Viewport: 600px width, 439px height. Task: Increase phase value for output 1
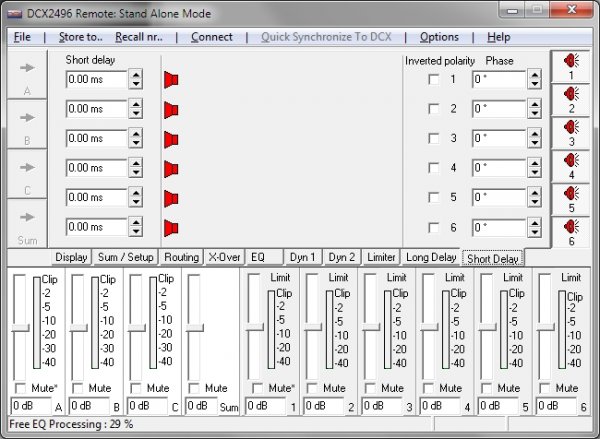pyautogui.click(x=535, y=75)
